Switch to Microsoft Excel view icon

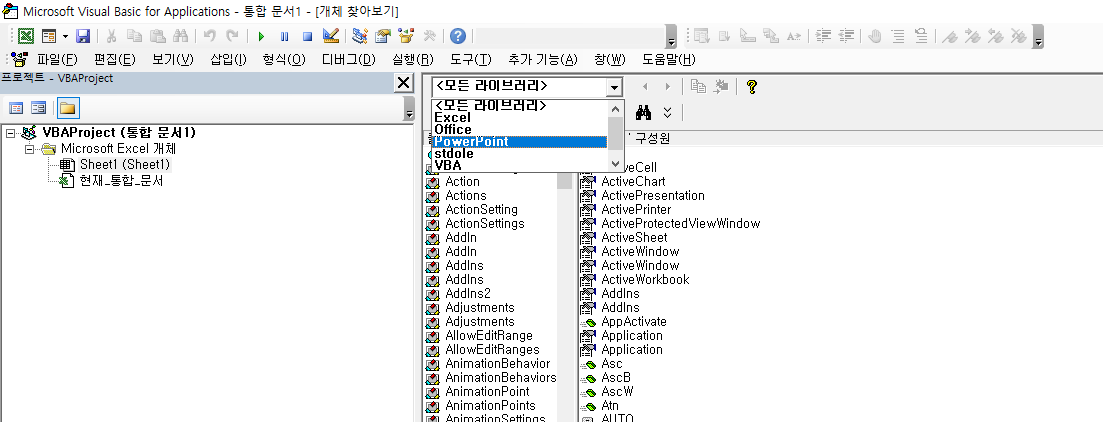pos(26,36)
